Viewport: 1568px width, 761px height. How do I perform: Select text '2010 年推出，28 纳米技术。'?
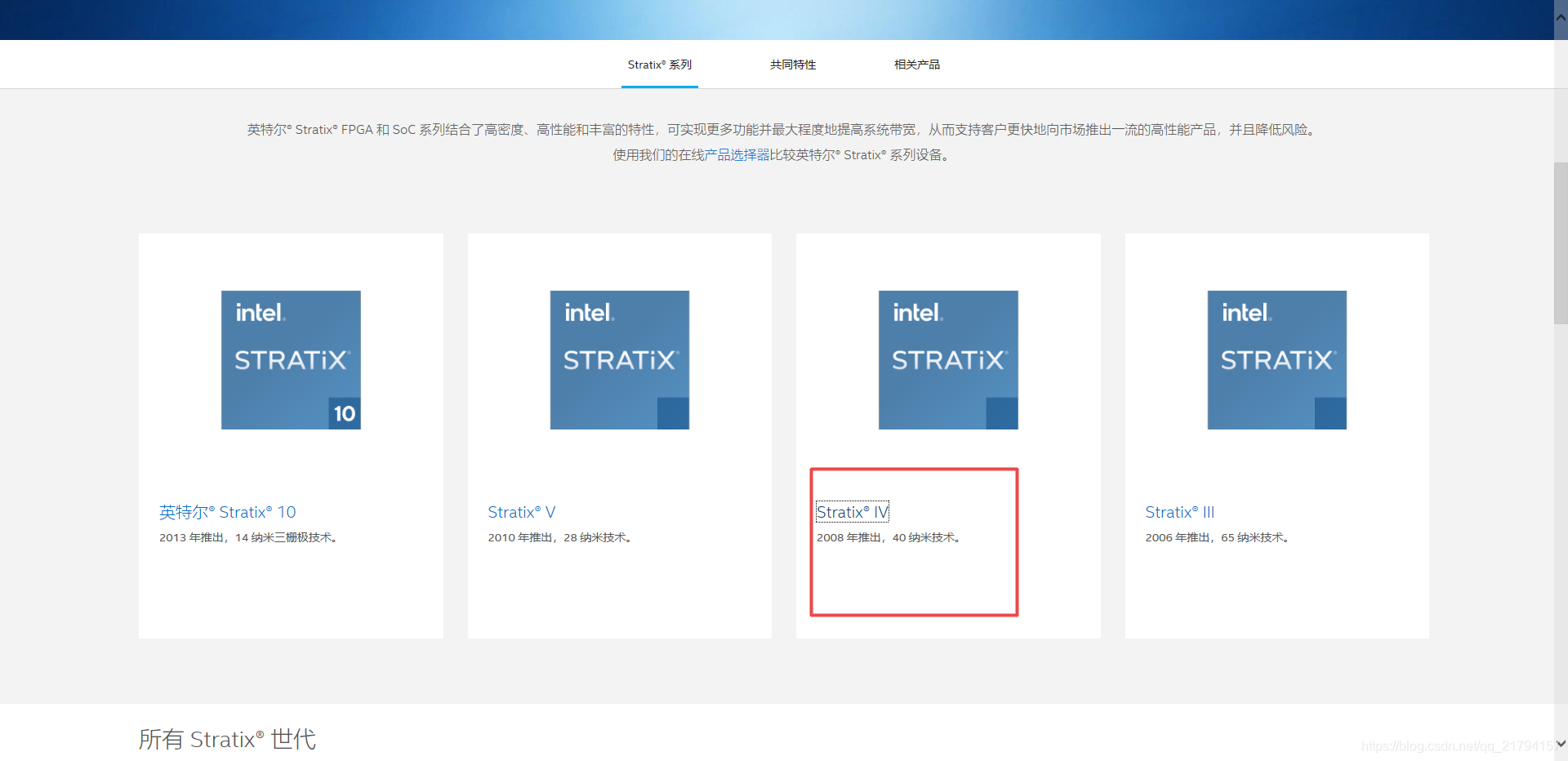click(x=561, y=537)
